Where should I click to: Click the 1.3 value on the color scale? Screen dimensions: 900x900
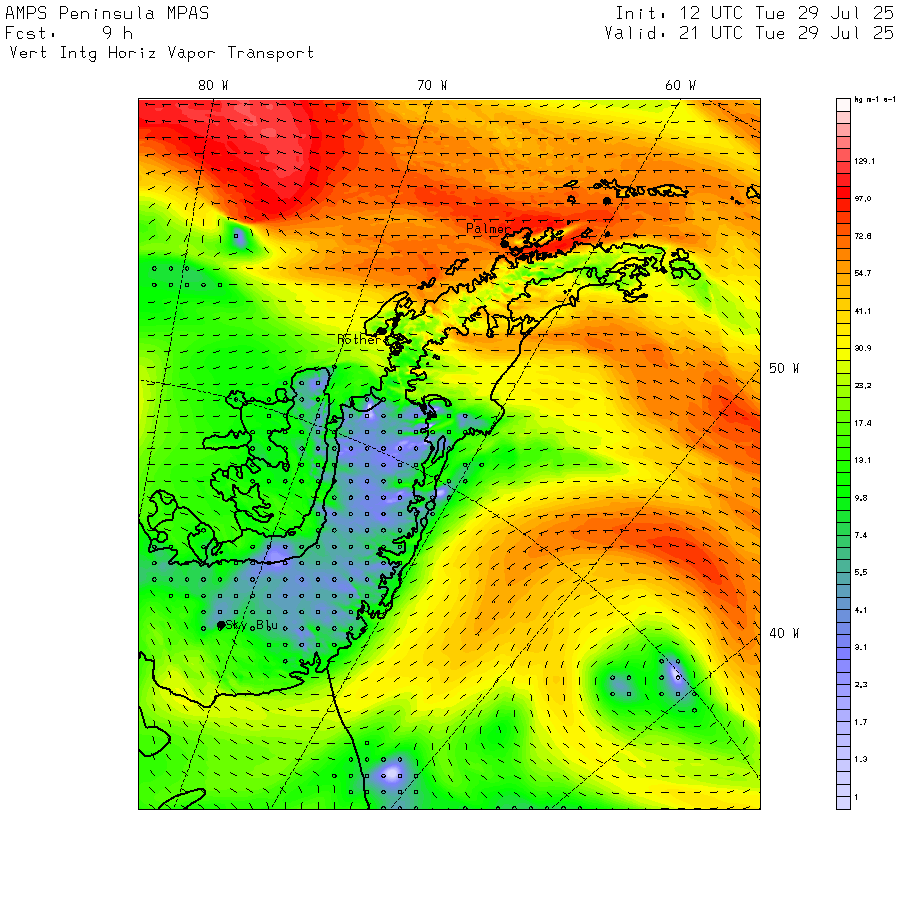tap(861, 759)
